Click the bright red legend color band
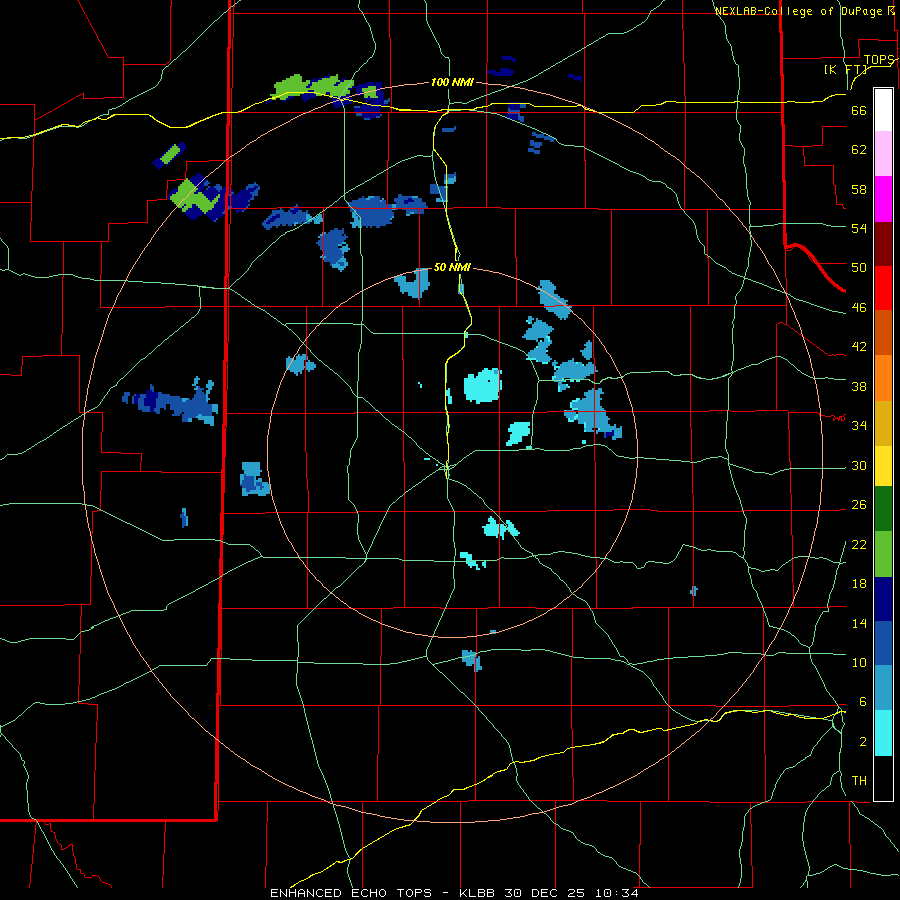 tap(883, 288)
